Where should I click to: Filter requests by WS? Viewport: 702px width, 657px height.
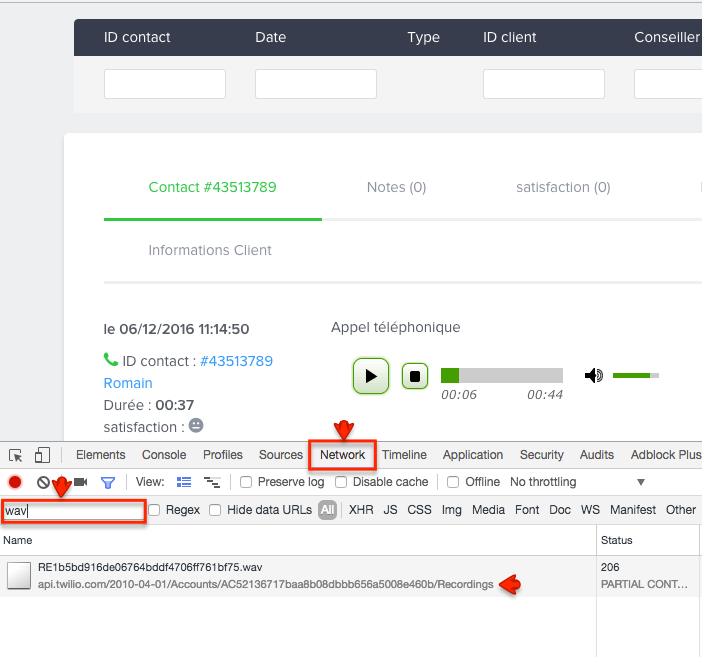(590, 510)
